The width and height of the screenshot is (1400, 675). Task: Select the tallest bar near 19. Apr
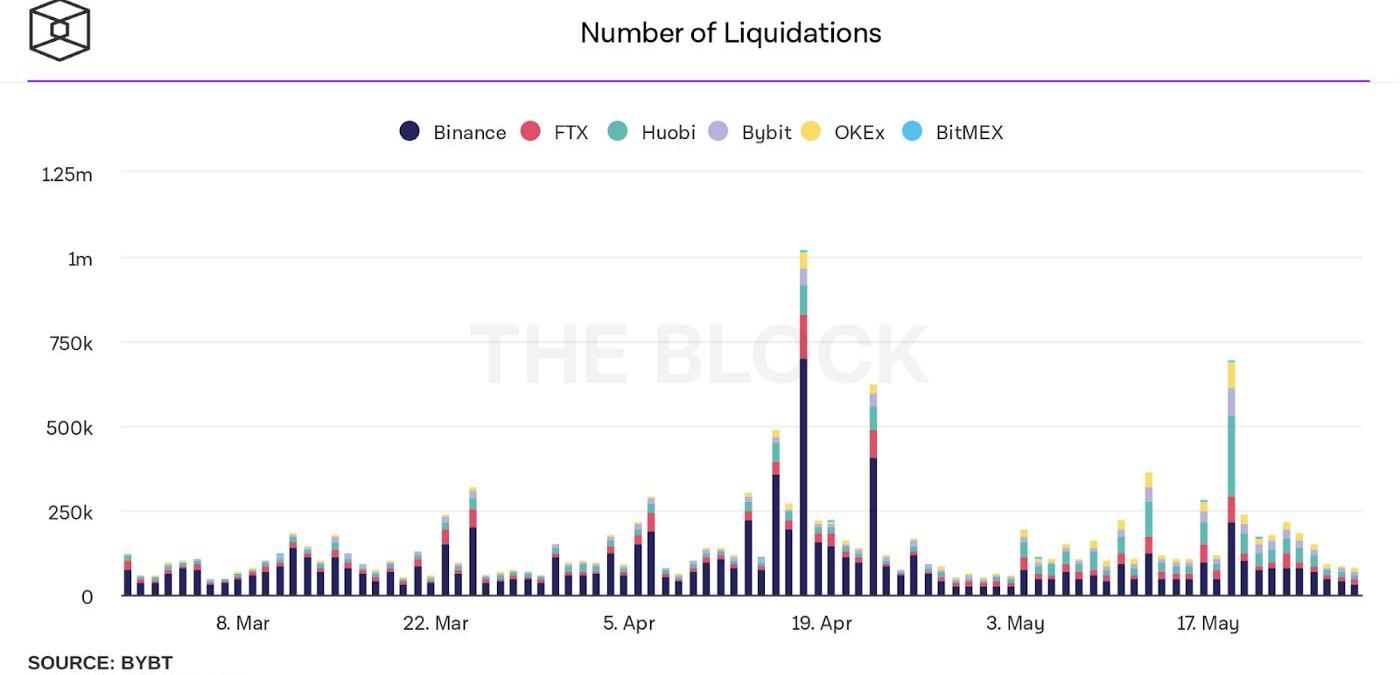click(x=804, y=423)
